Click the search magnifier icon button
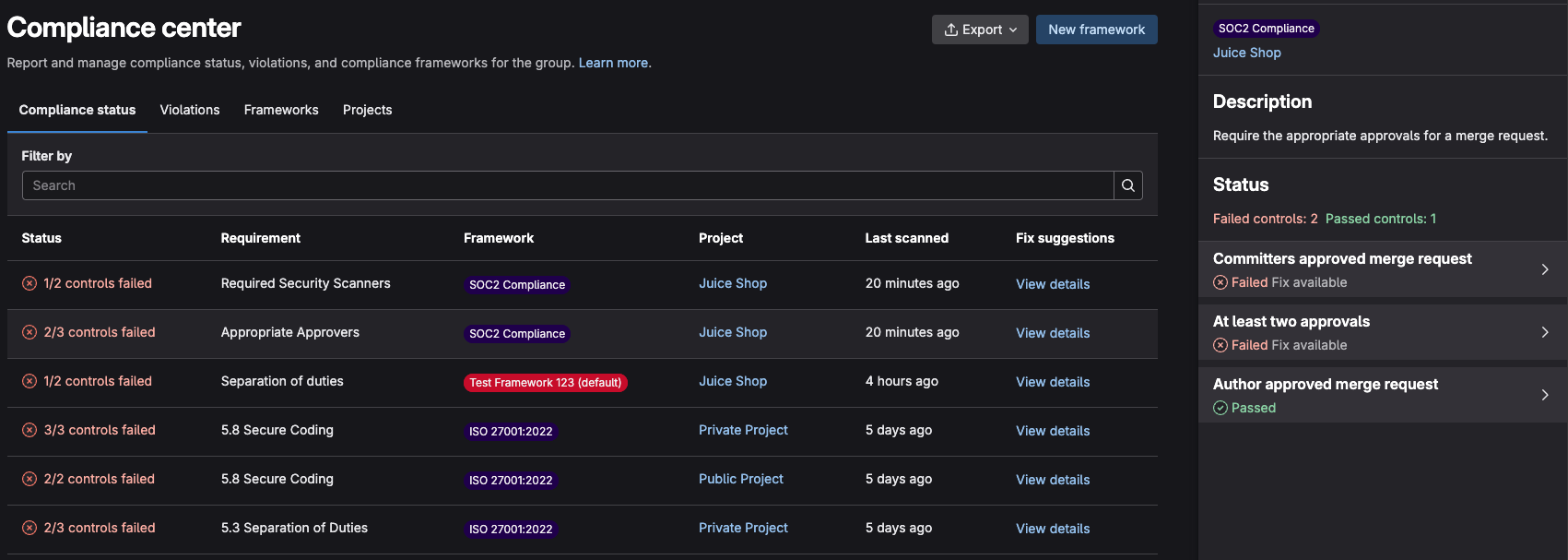Viewport: 1568px width, 560px height. pyautogui.click(x=1127, y=185)
